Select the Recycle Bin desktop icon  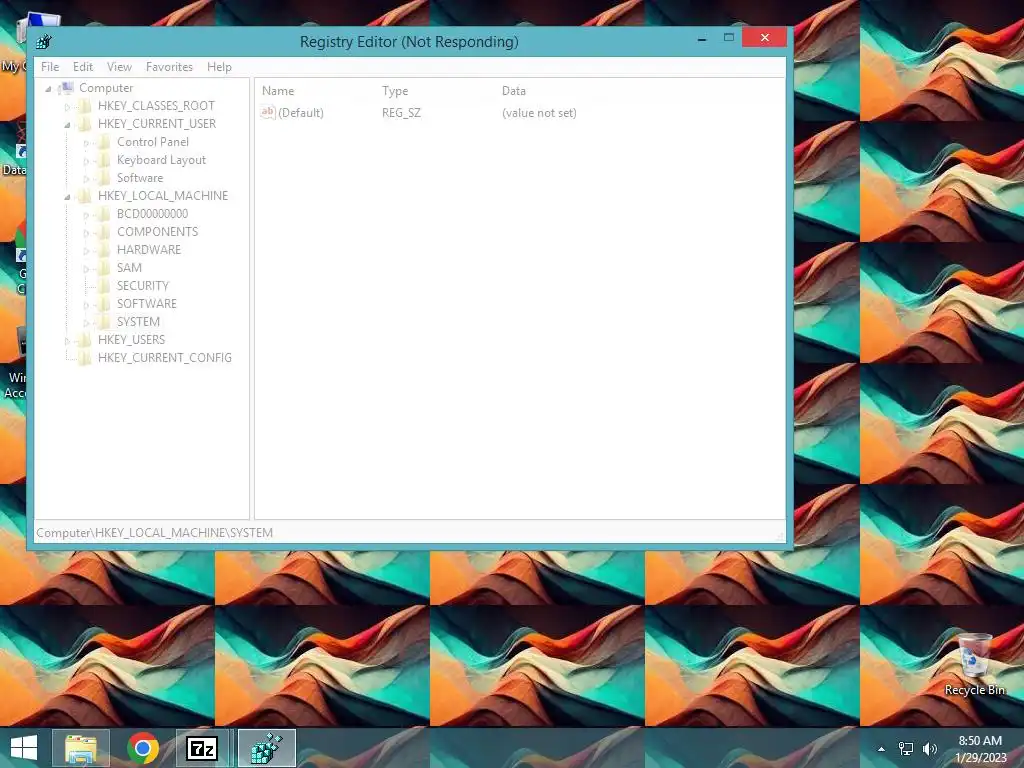point(974,664)
